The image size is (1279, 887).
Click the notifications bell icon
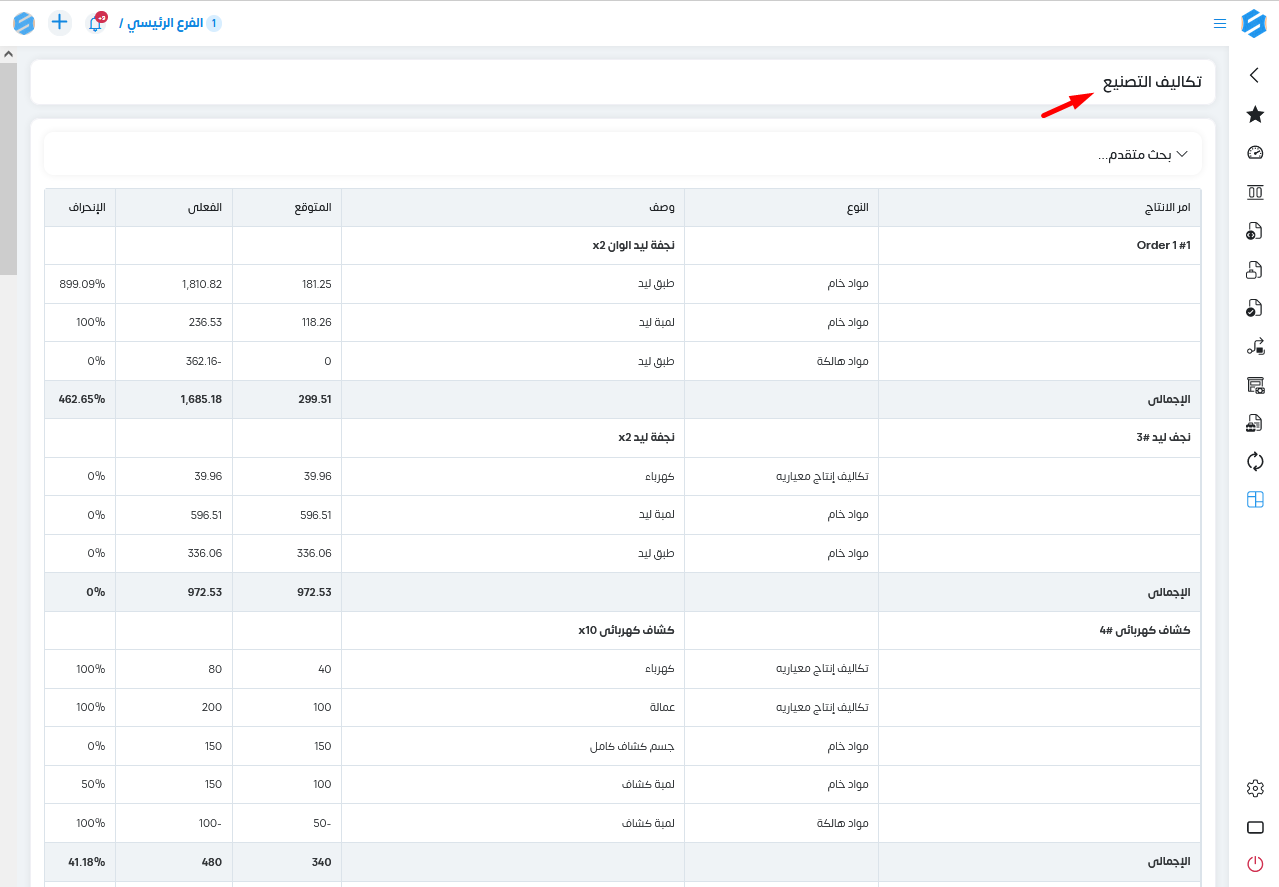tap(96, 23)
